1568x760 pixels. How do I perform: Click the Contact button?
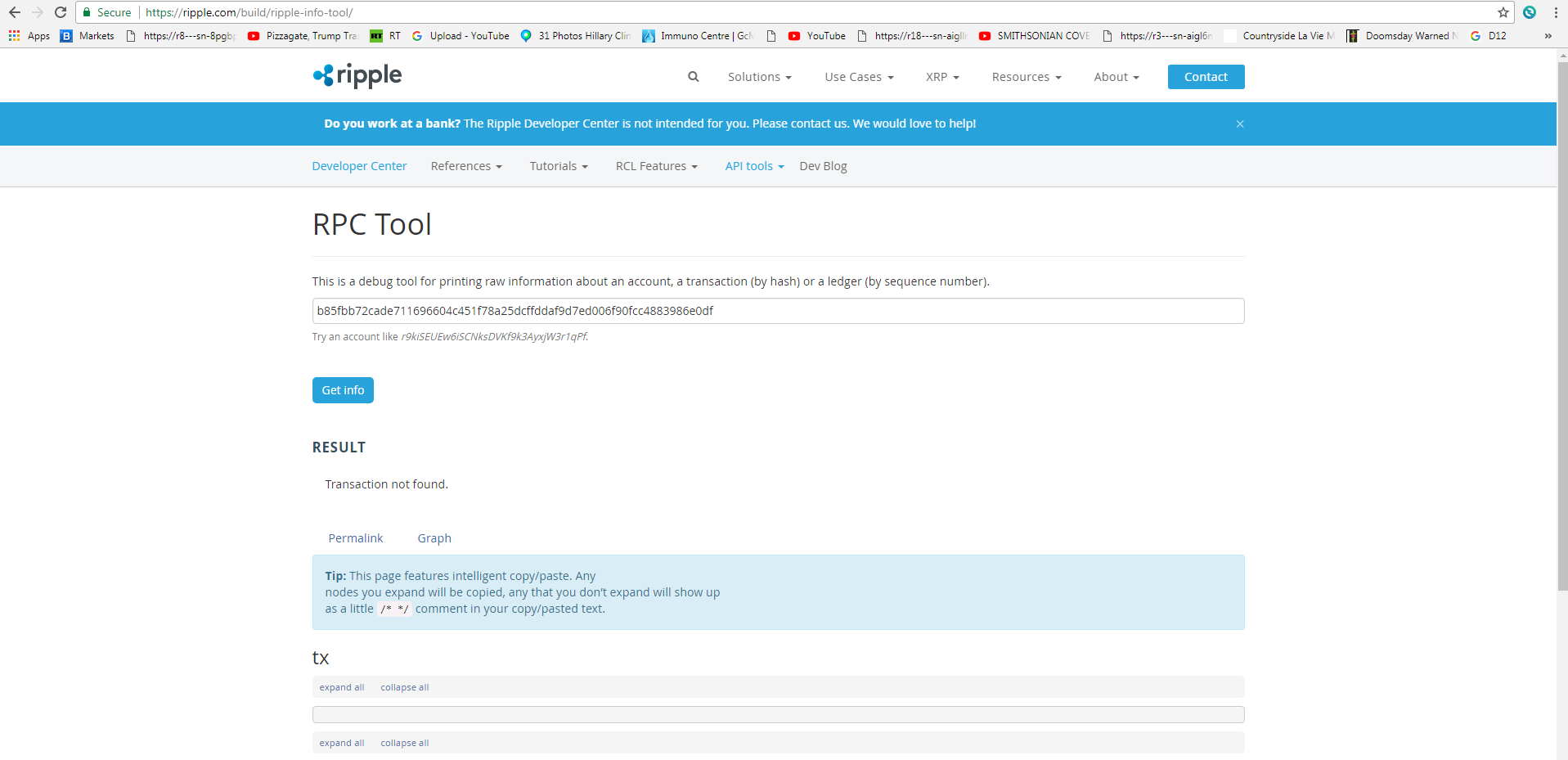(1206, 77)
